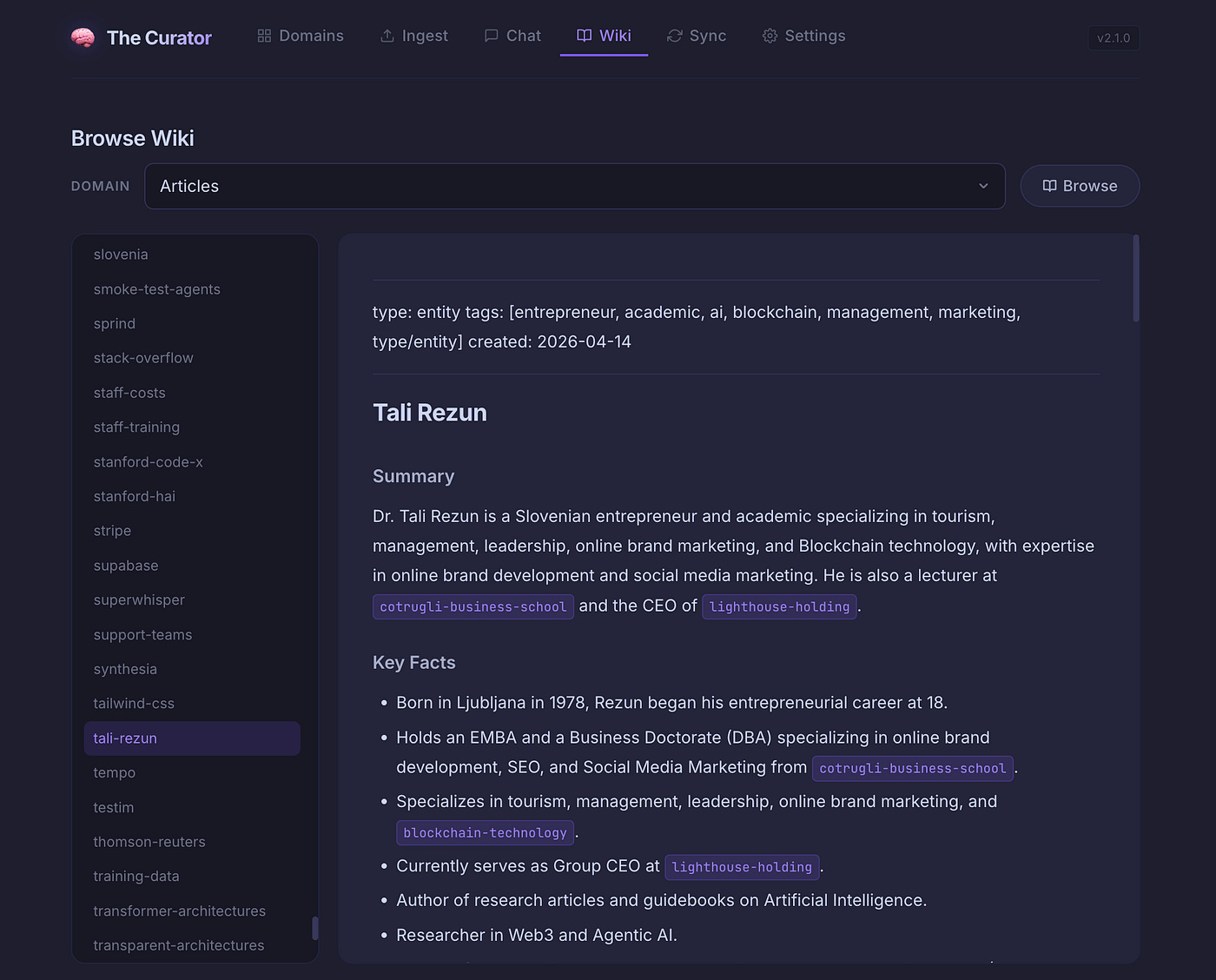This screenshot has height=980, width=1216.
Task: Click the article pane scrollbar thumb
Action: 1135,278
